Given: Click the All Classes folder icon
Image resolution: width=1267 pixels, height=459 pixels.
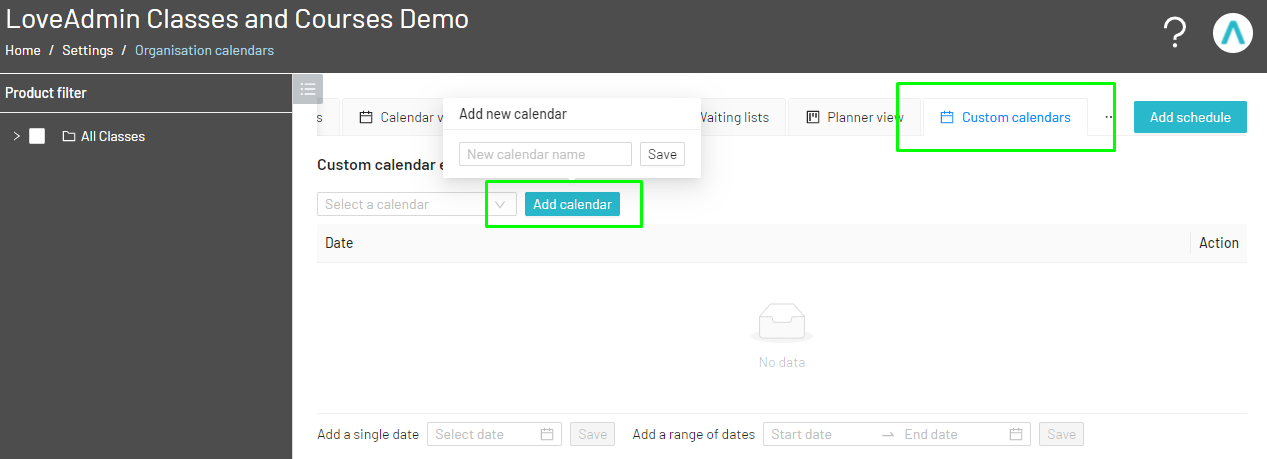Looking at the screenshot, I should point(69,137).
